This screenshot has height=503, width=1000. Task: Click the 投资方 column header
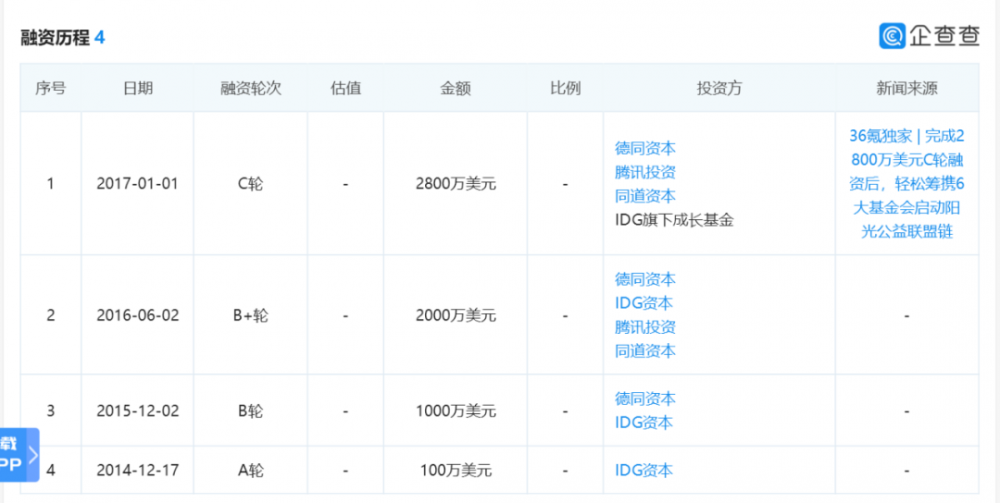(719, 88)
